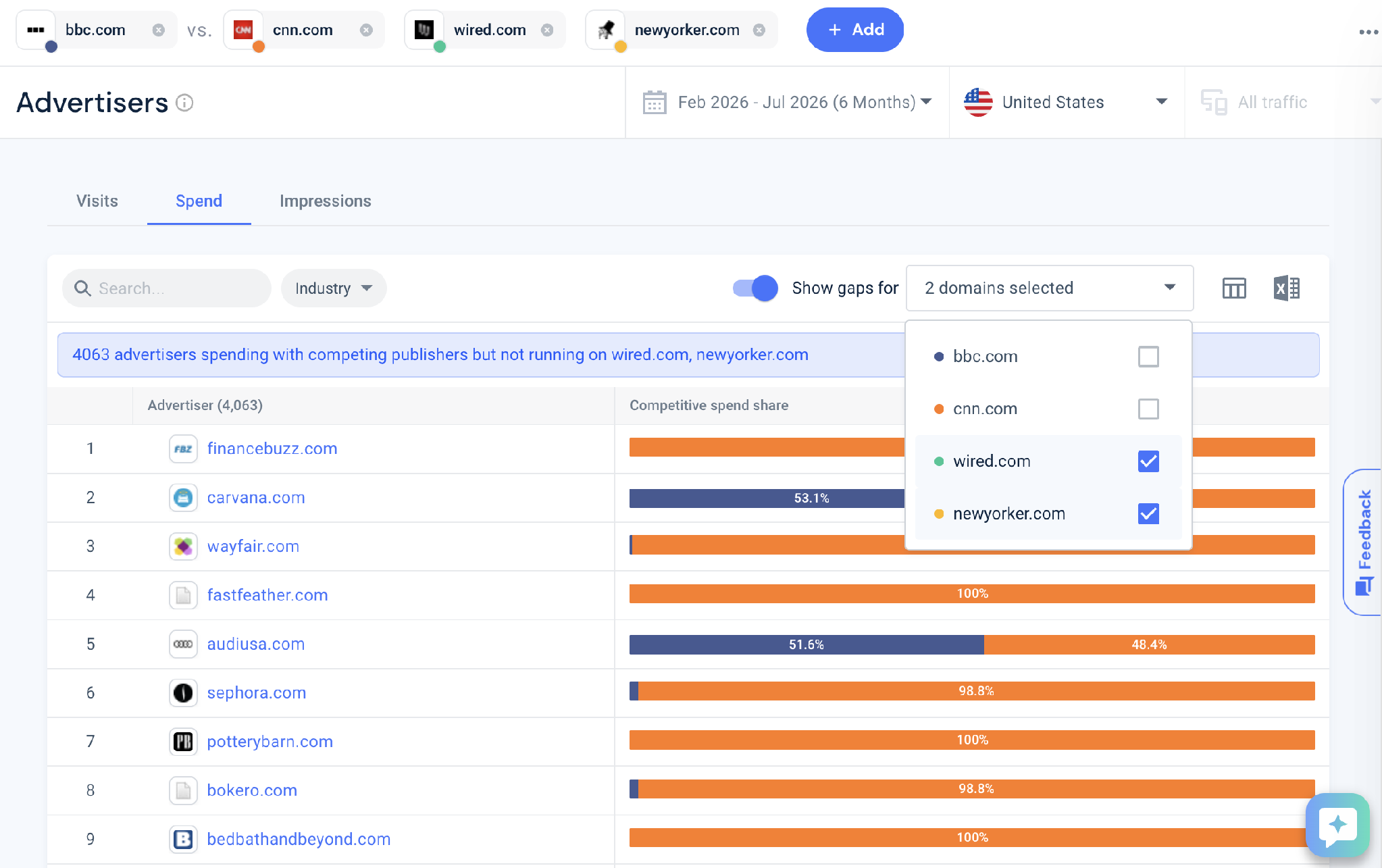Open the wayfair.com advertiser link
The width and height of the screenshot is (1382, 868).
pos(253,546)
